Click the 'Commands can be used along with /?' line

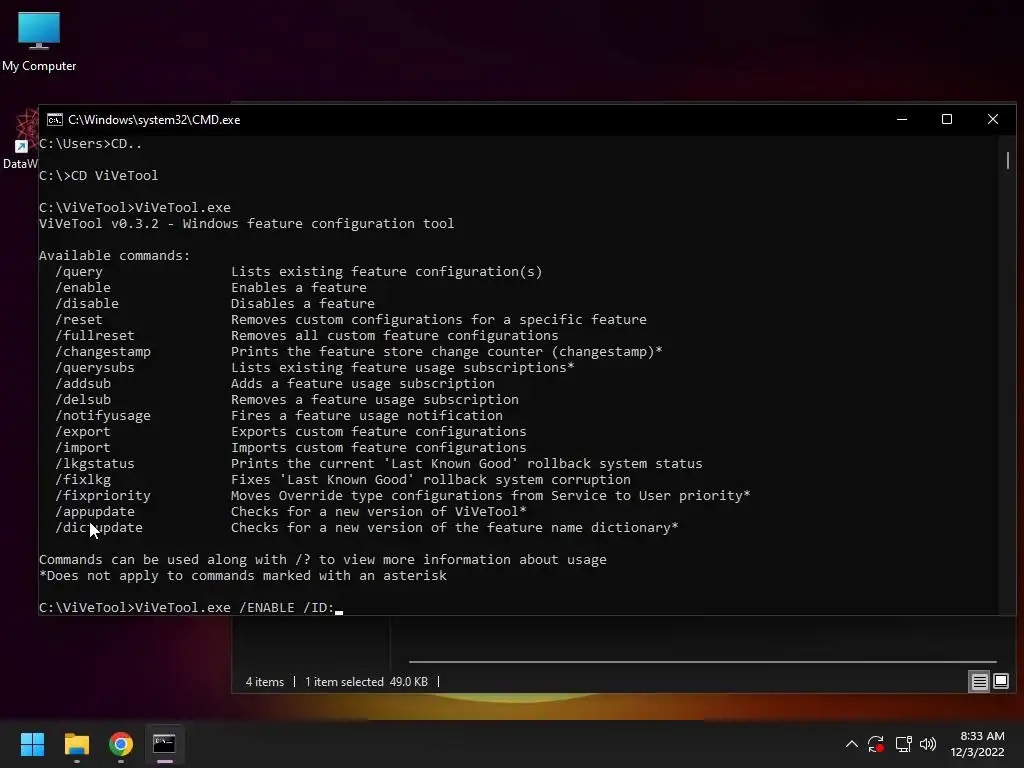(323, 560)
